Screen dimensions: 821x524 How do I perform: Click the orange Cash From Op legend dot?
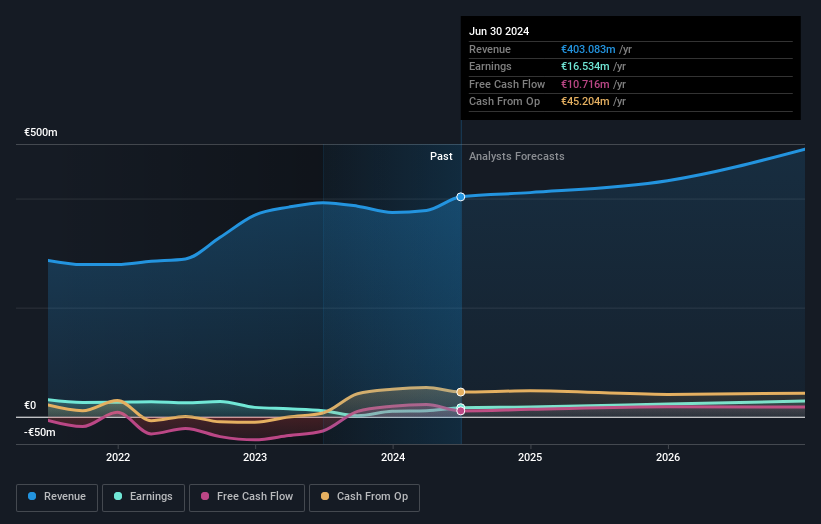coord(325,496)
